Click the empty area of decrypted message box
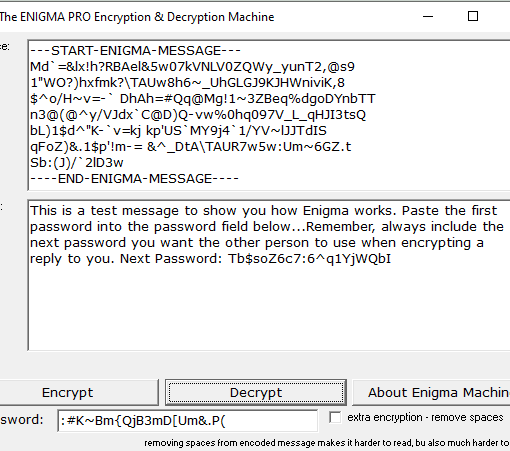The height and width of the screenshot is (451, 510). coord(269,308)
